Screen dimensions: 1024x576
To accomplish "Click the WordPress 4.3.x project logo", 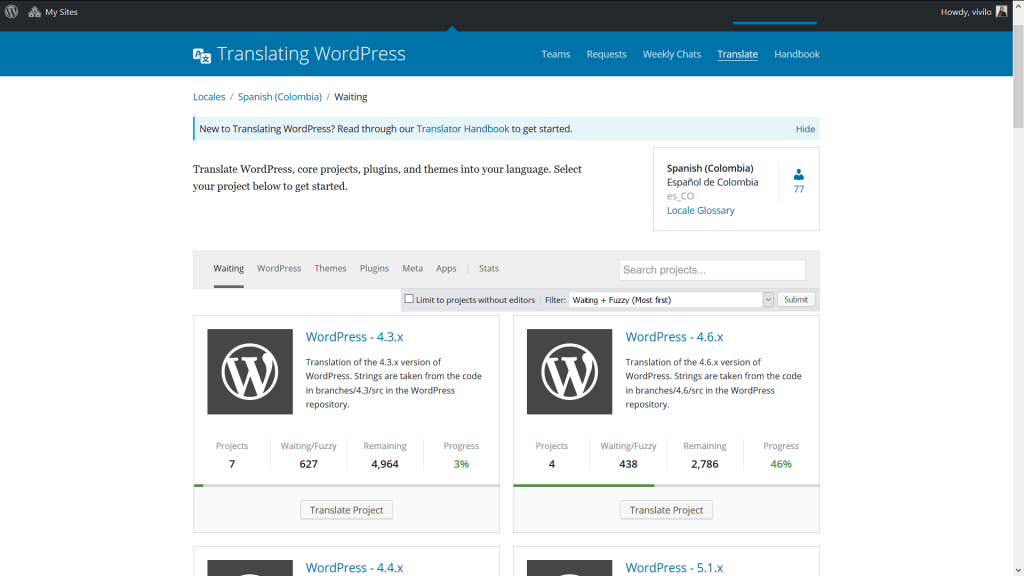I will (250, 372).
